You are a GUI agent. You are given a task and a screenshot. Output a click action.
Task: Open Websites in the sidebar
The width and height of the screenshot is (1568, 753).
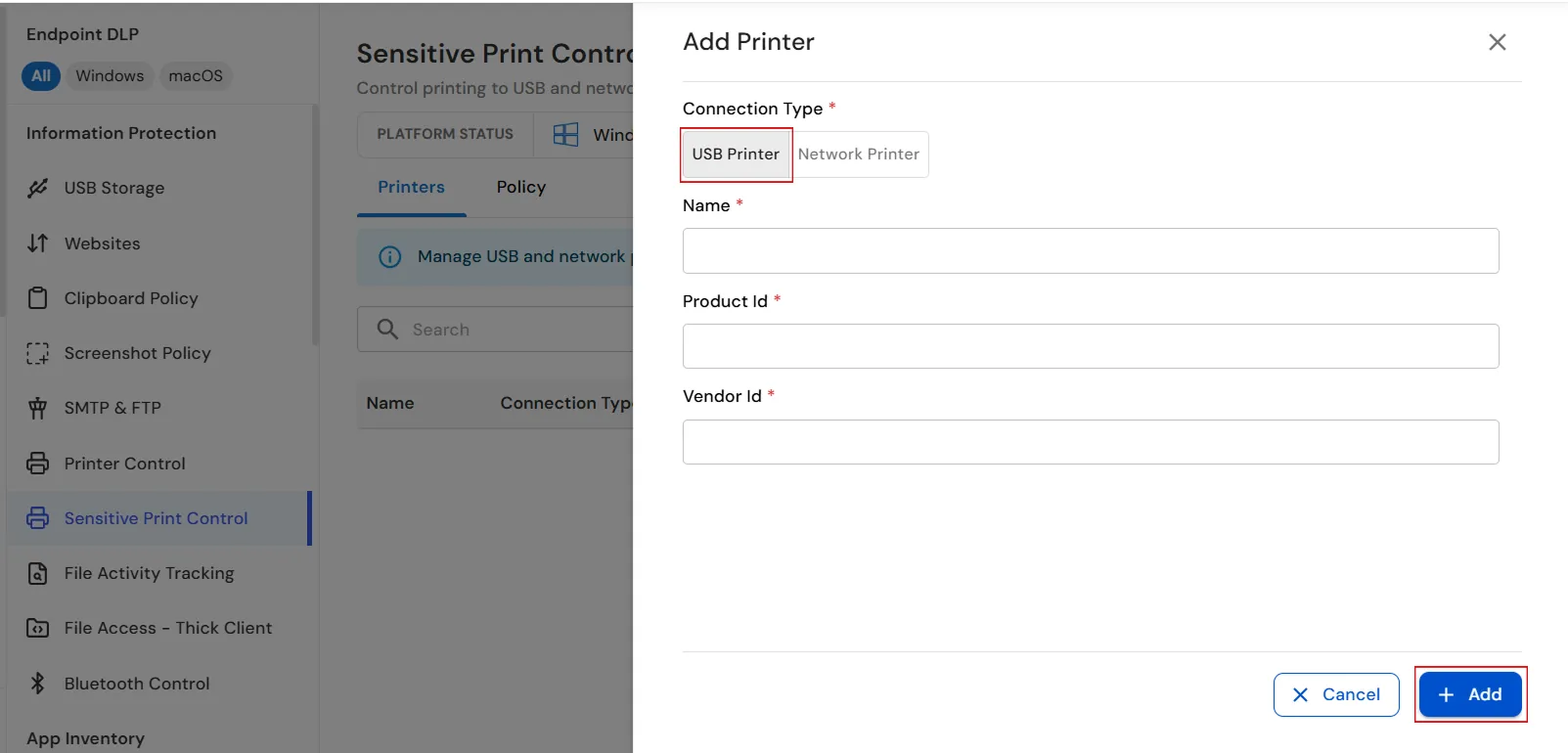(x=158, y=243)
